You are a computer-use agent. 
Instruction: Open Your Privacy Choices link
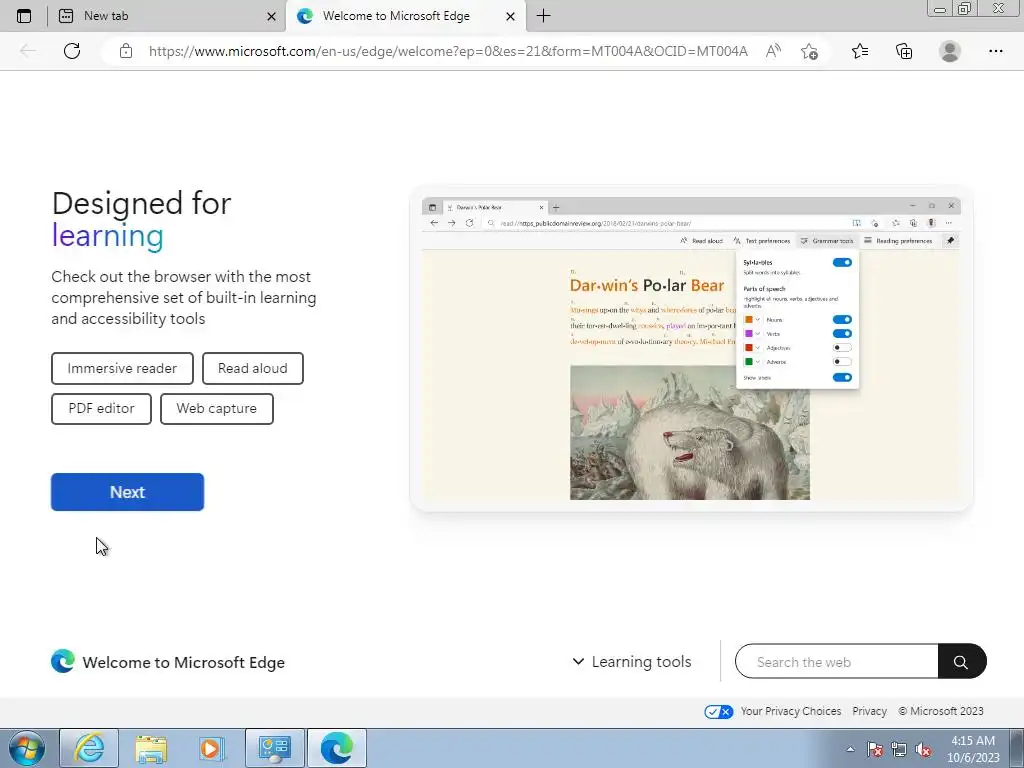pos(790,711)
